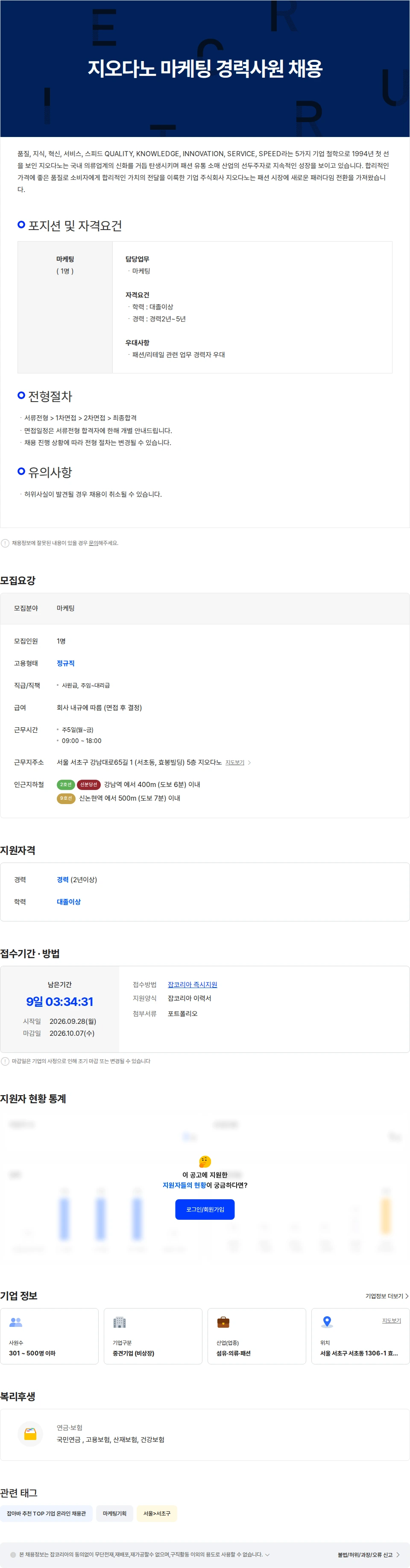410x1568 pixels.
Task: Click the 잡코리아 즉시지원 link
Action: 193,984
